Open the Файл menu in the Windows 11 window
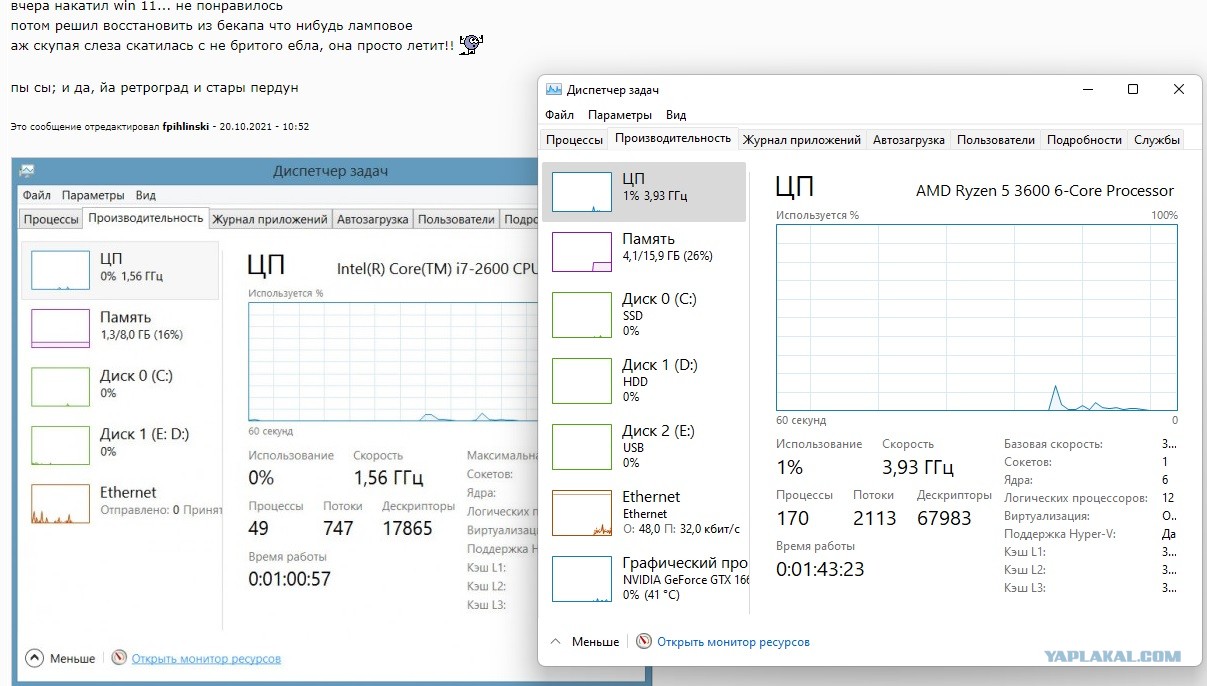The image size is (1207, 686). click(x=560, y=115)
